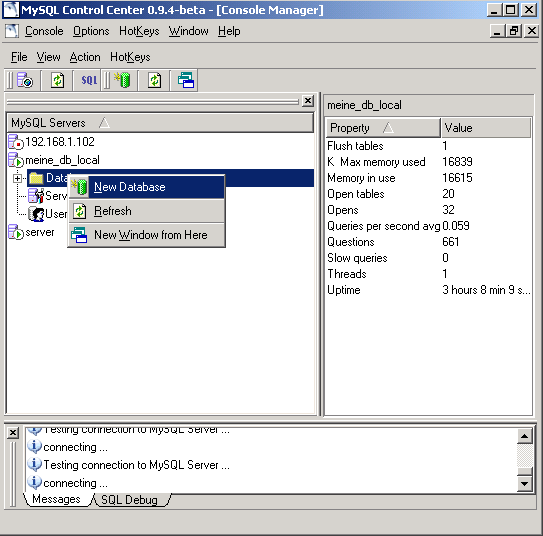Screen dimensions: 543x536
Task: Select the meine_db_local server entry
Action: pyautogui.click(x=62, y=160)
